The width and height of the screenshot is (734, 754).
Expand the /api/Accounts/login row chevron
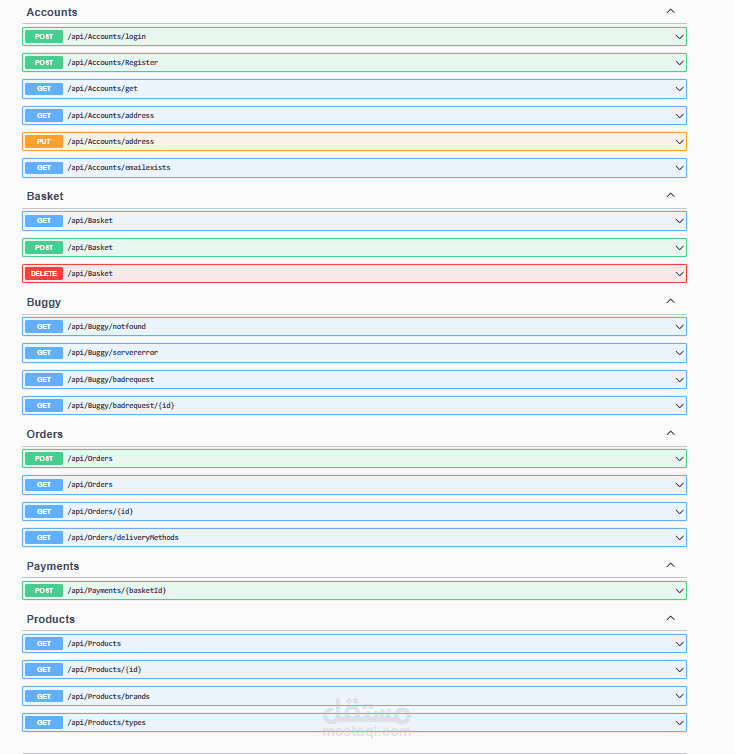point(679,37)
